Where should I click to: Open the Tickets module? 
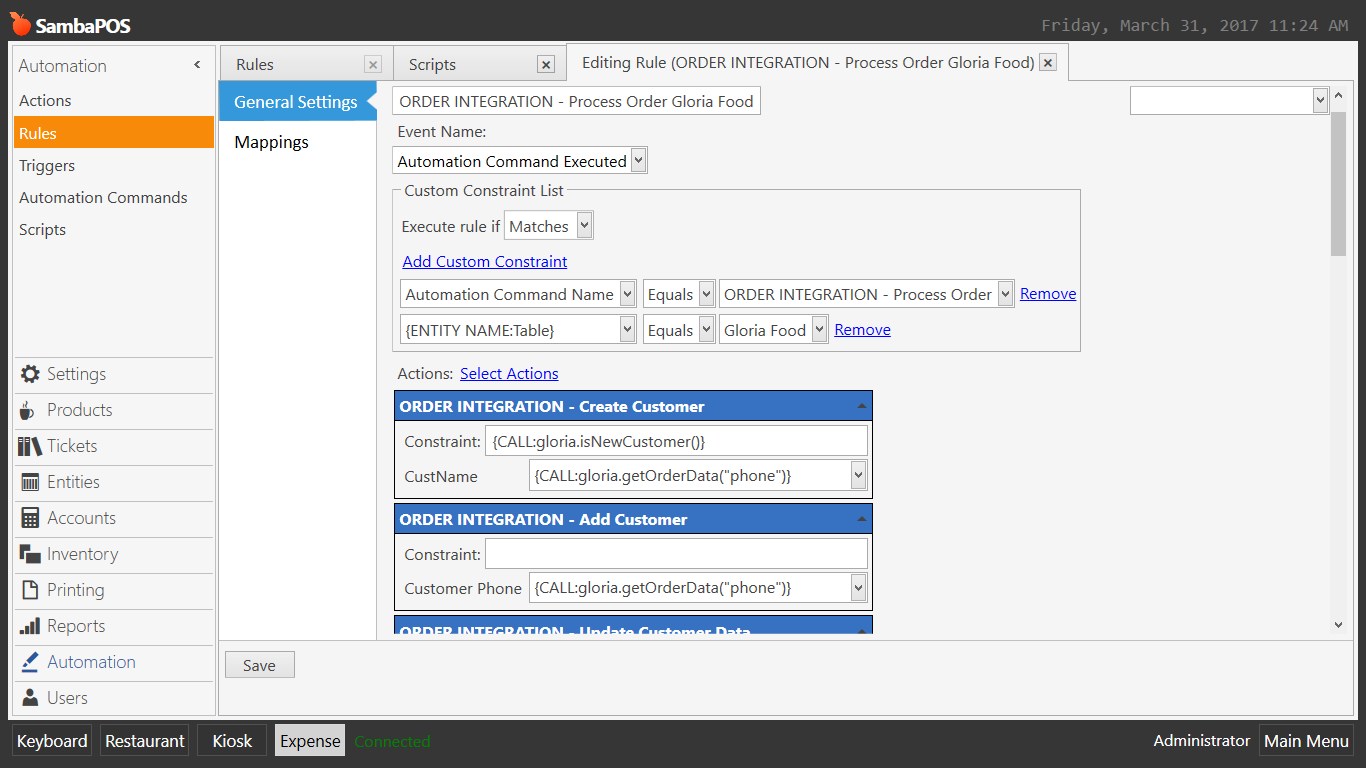(70, 447)
